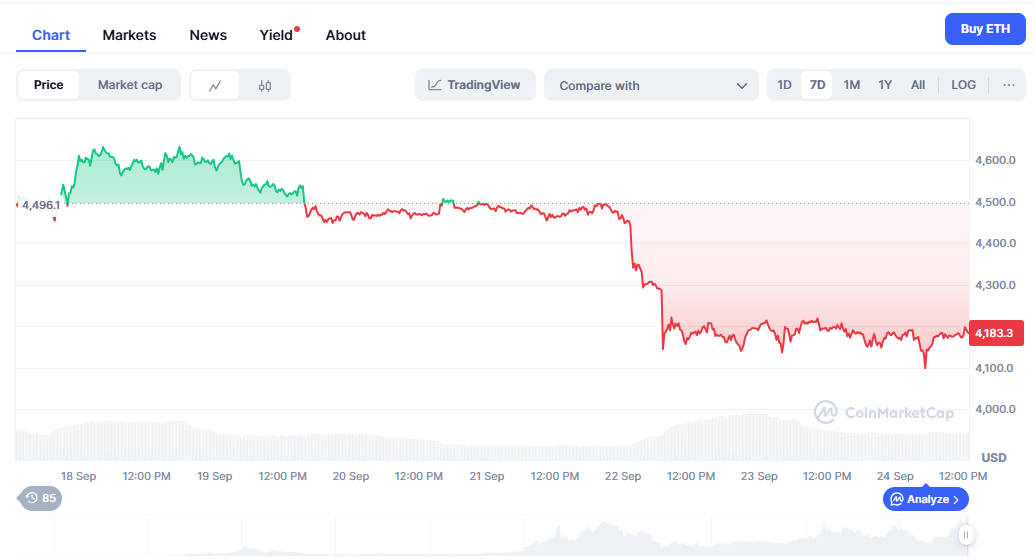This screenshot has width=1035, height=560.
Task: Open the Yield tab
Action: (x=276, y=35)
